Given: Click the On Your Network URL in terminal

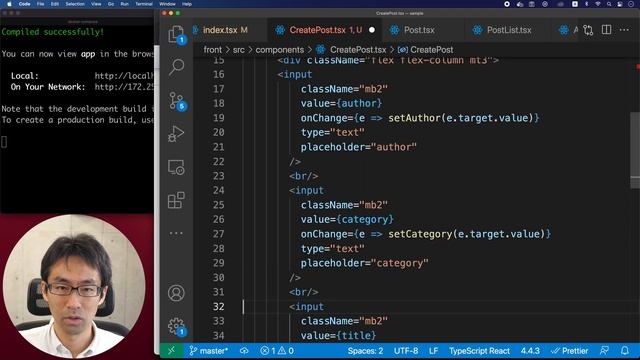Looking at the screenshot, I should coord(124,87).
